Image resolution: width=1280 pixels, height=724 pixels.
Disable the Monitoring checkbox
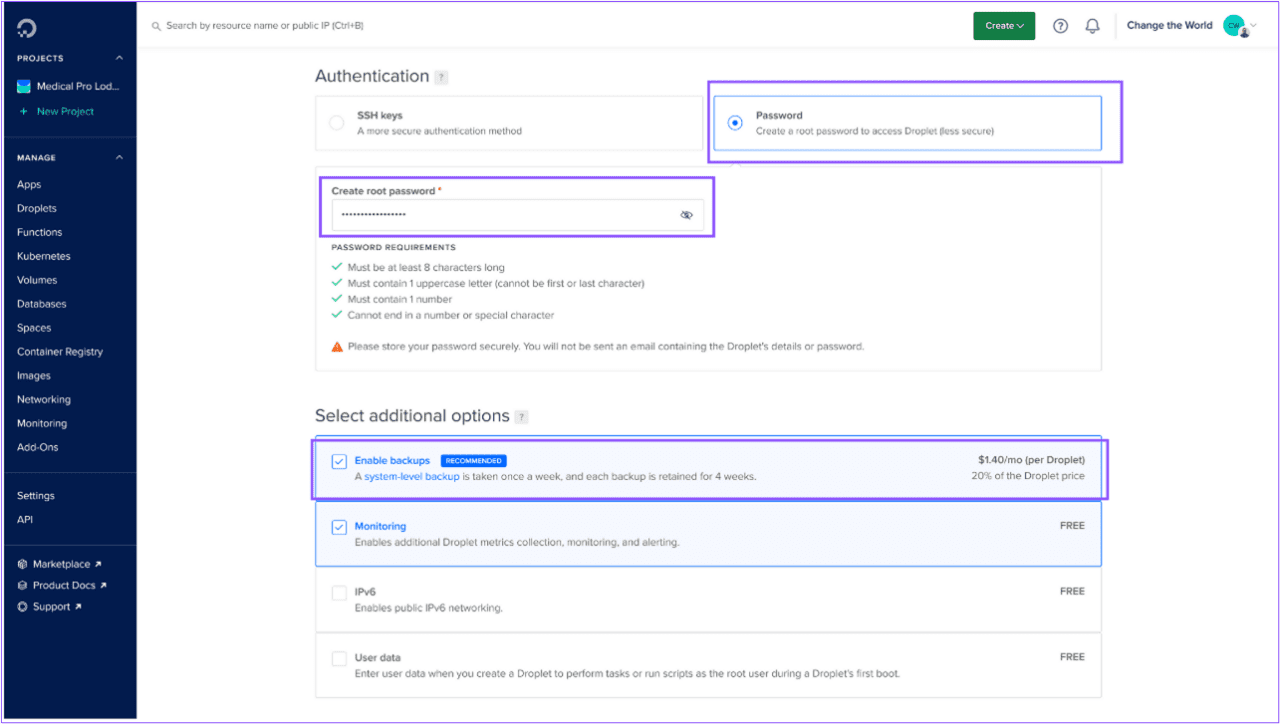(x=339, y=526)
